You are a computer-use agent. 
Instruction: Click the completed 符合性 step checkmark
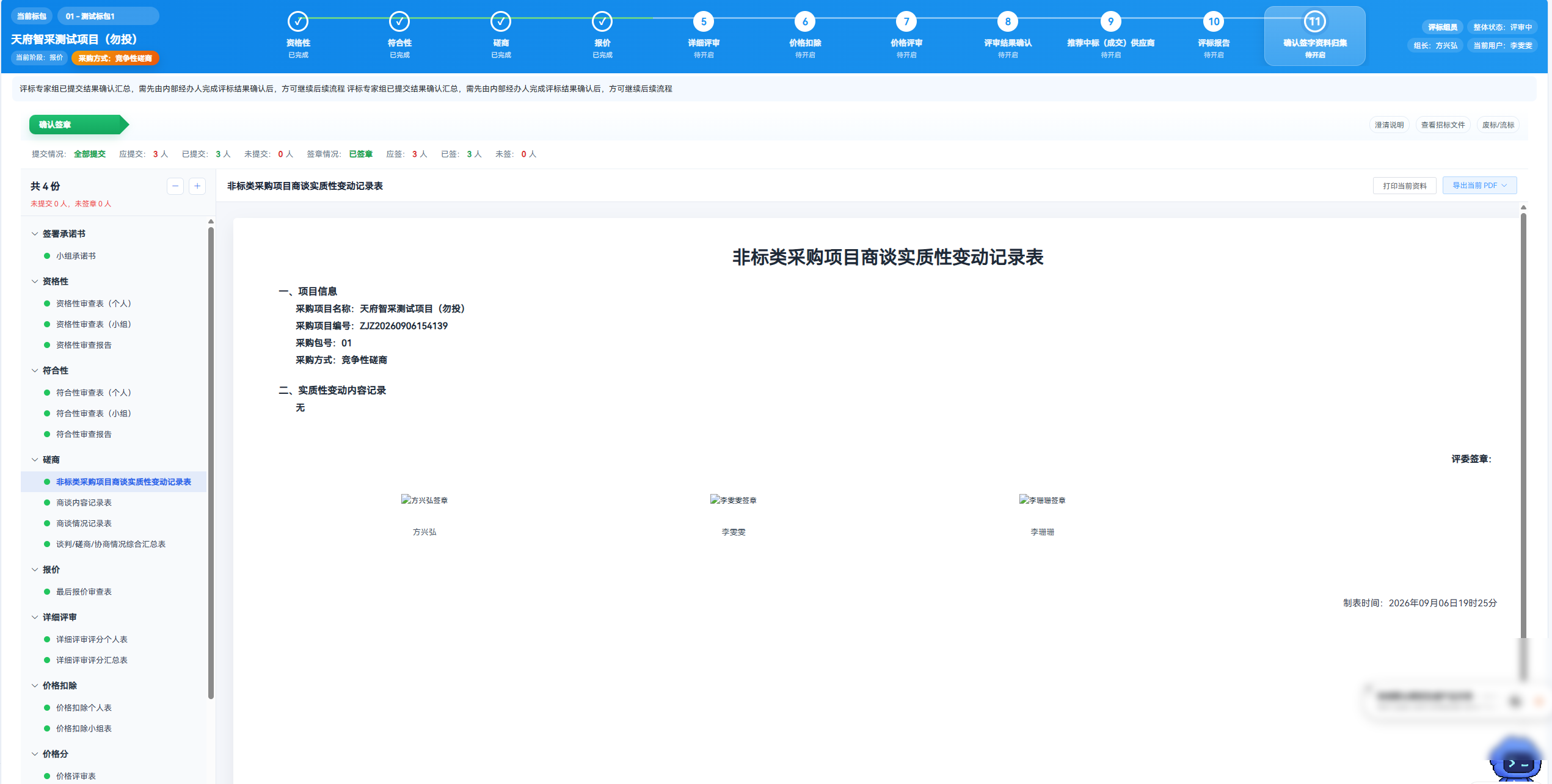pyautogui.click(x=399, y=22)
